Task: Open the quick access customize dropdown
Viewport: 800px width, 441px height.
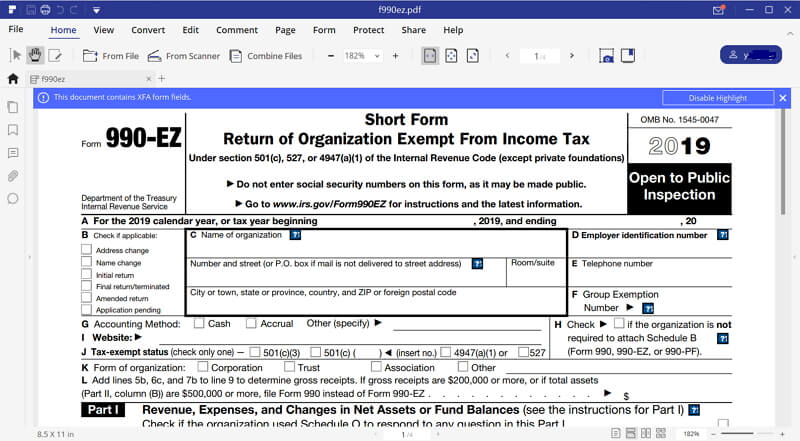Action: 96,10
